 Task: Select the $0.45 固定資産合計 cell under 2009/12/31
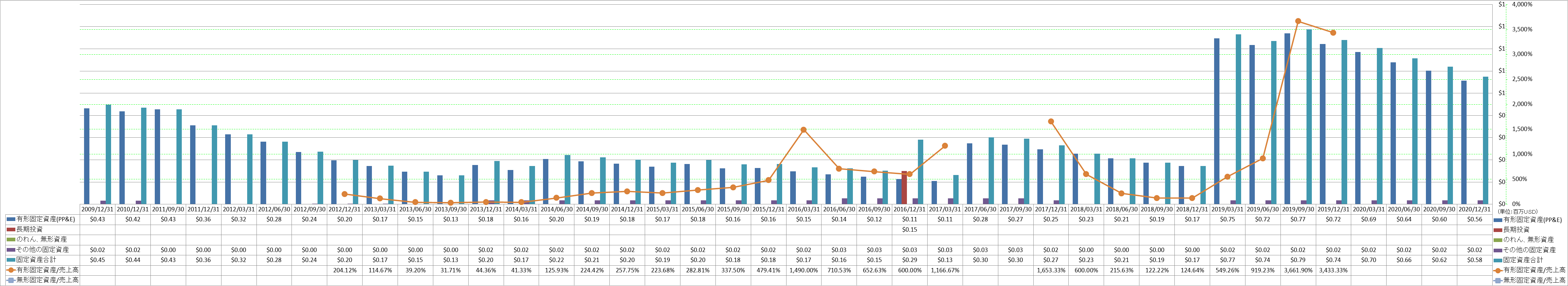97,260
